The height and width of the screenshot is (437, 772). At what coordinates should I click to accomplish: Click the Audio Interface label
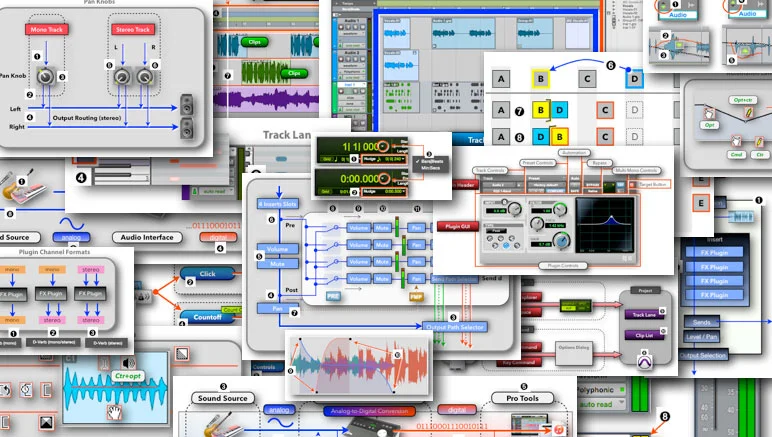tap(147, 237)
